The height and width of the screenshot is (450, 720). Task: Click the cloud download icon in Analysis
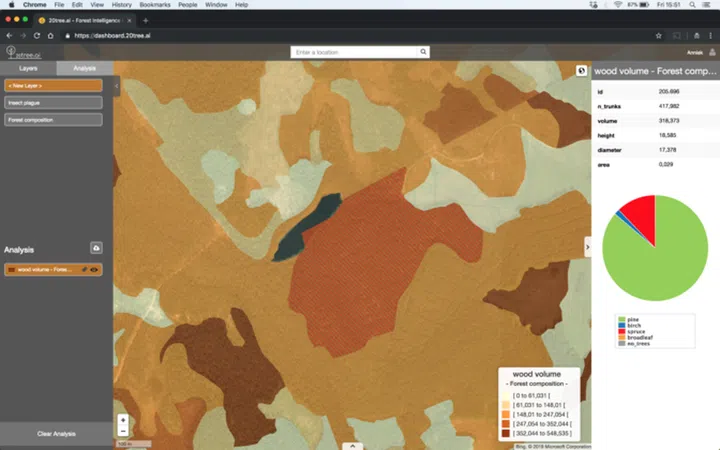click(x=96, y=247)
